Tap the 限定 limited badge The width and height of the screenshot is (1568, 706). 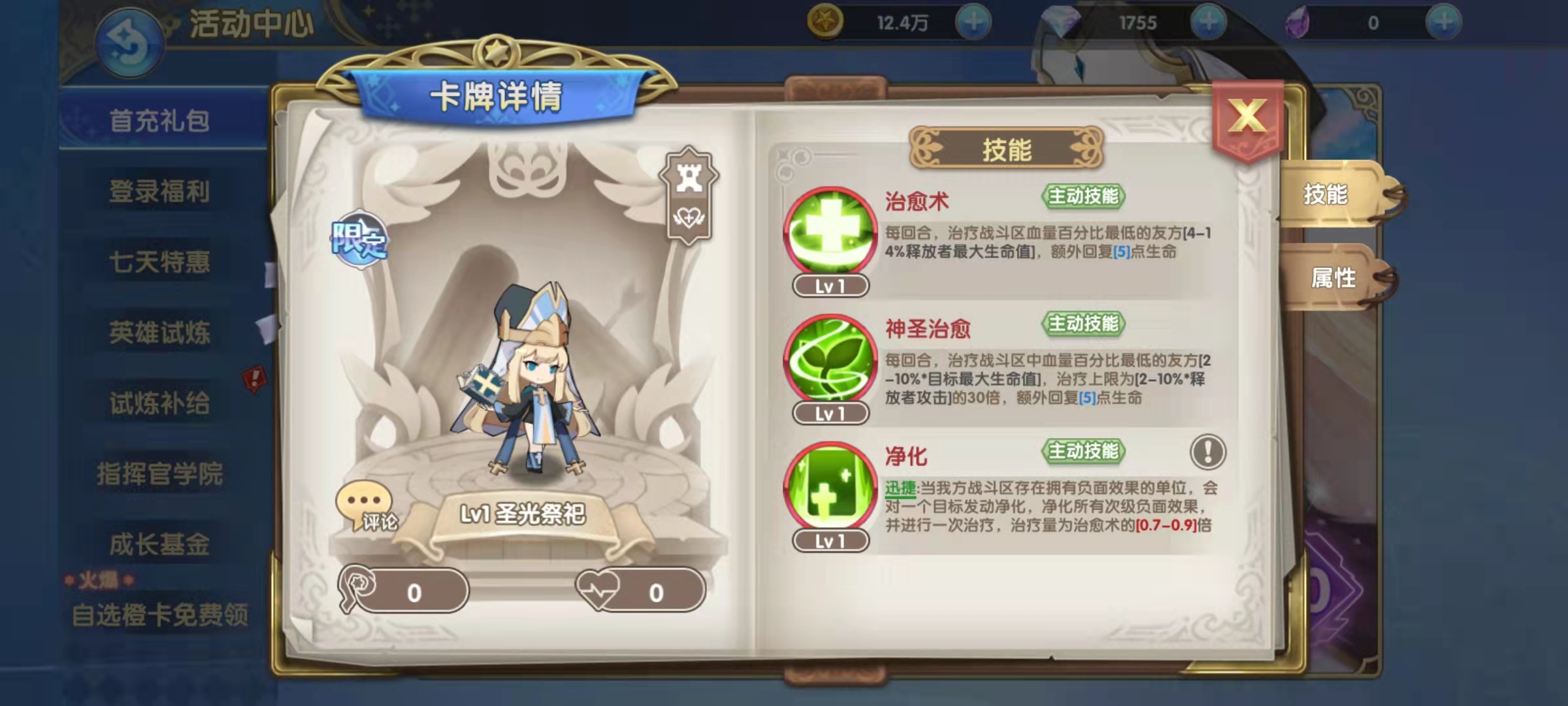[359, 239]
